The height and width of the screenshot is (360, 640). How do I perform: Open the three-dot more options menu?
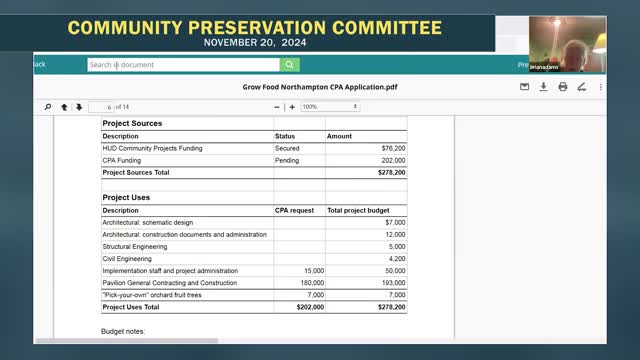point(601,87)
